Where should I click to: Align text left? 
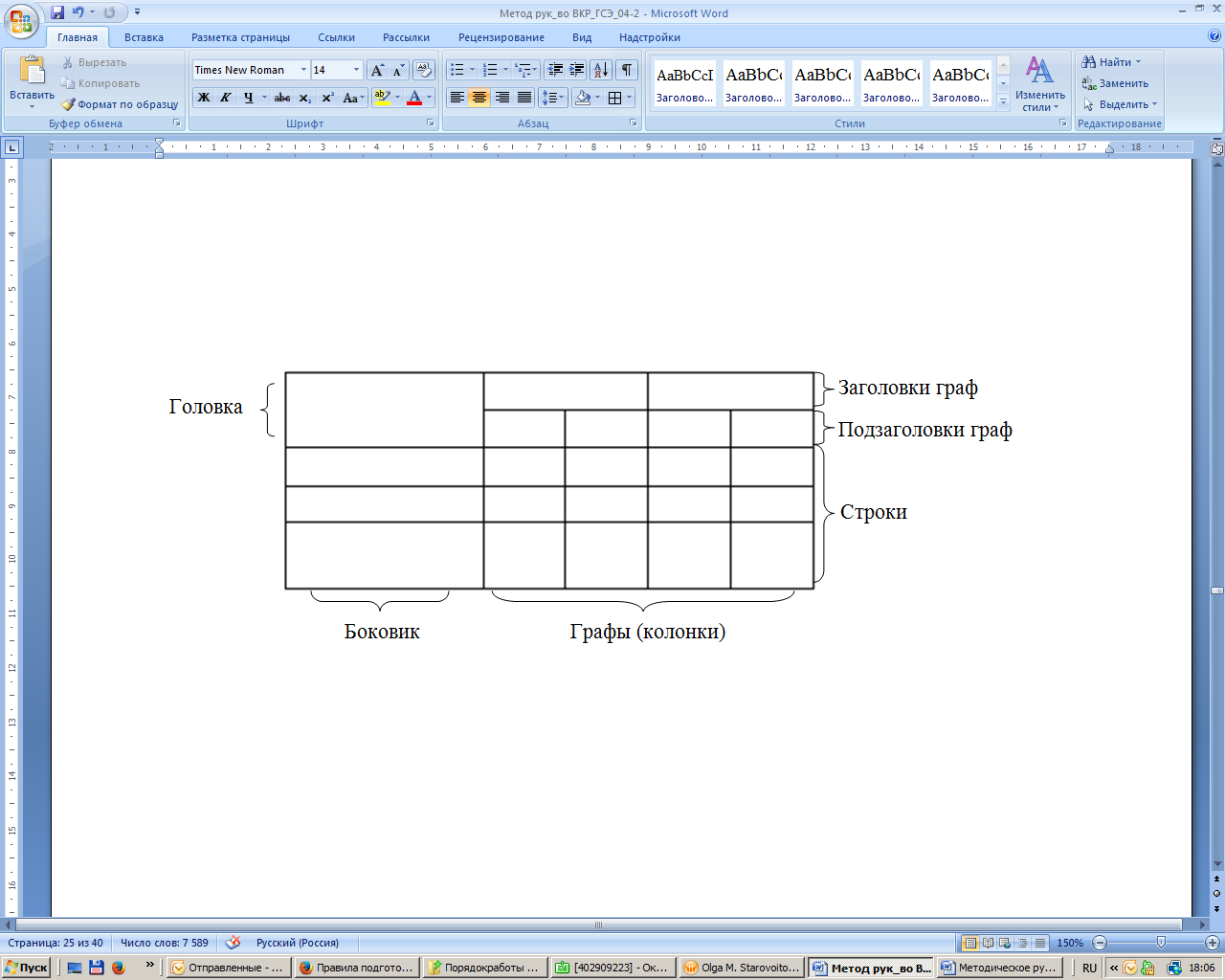457,98
